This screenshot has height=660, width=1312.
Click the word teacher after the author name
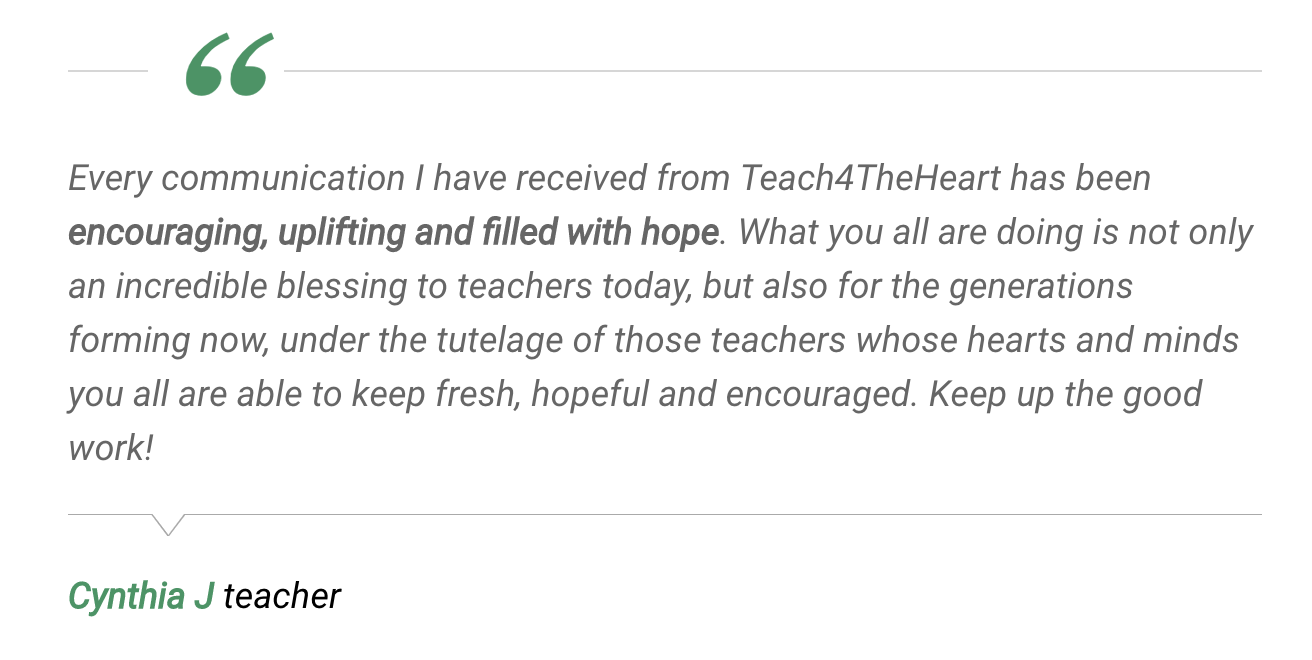282,596
